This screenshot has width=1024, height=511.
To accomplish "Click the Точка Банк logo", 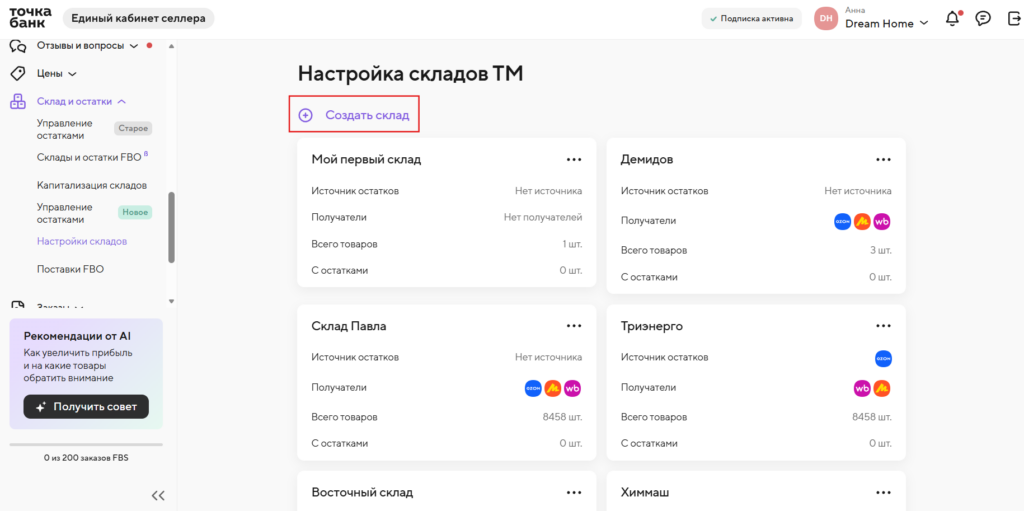I will 30,18.
